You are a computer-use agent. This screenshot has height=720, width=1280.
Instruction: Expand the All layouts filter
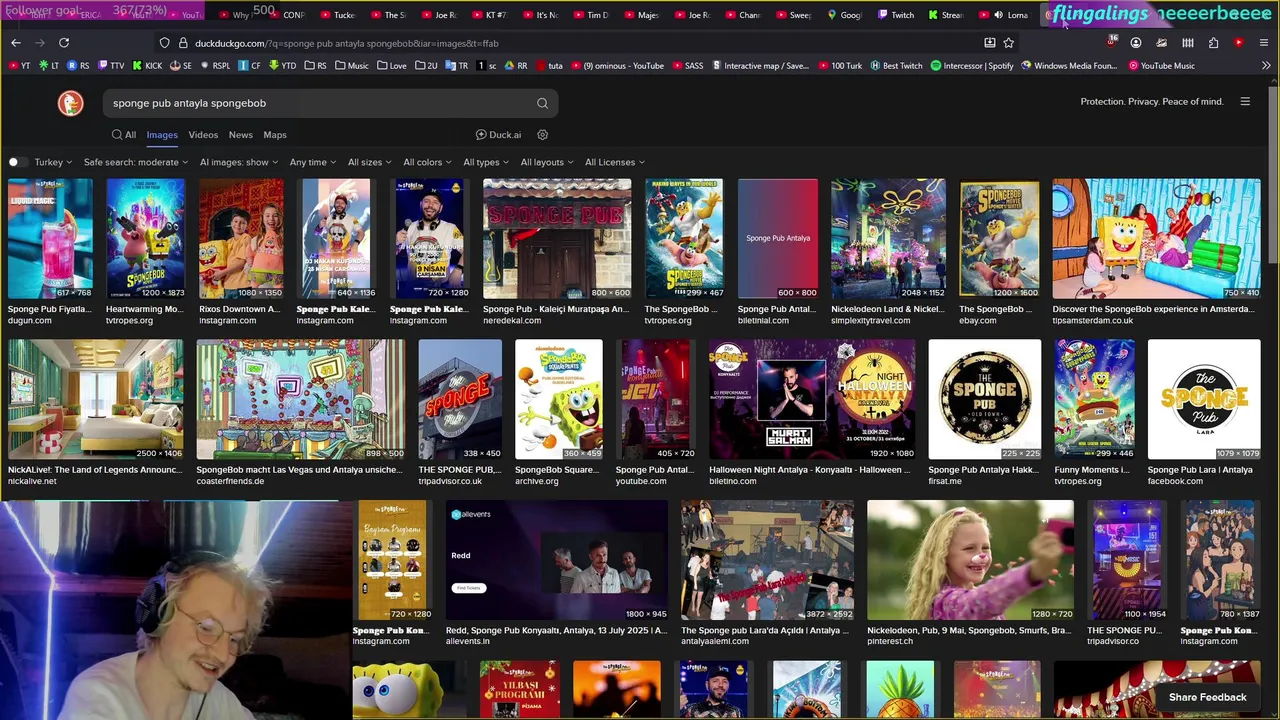pyautogui.click(x=547, y=162)
